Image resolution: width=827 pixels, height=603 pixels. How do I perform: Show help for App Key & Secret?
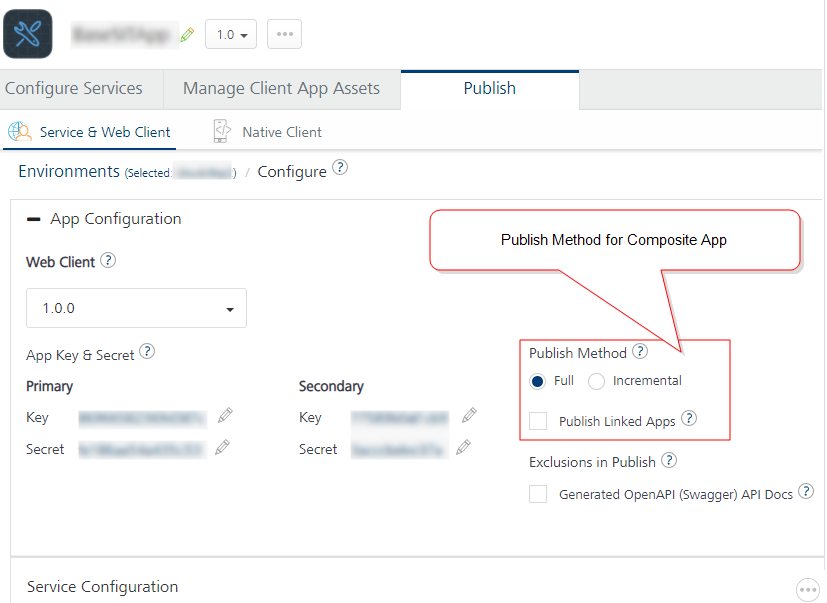click(x=147, y=351)
